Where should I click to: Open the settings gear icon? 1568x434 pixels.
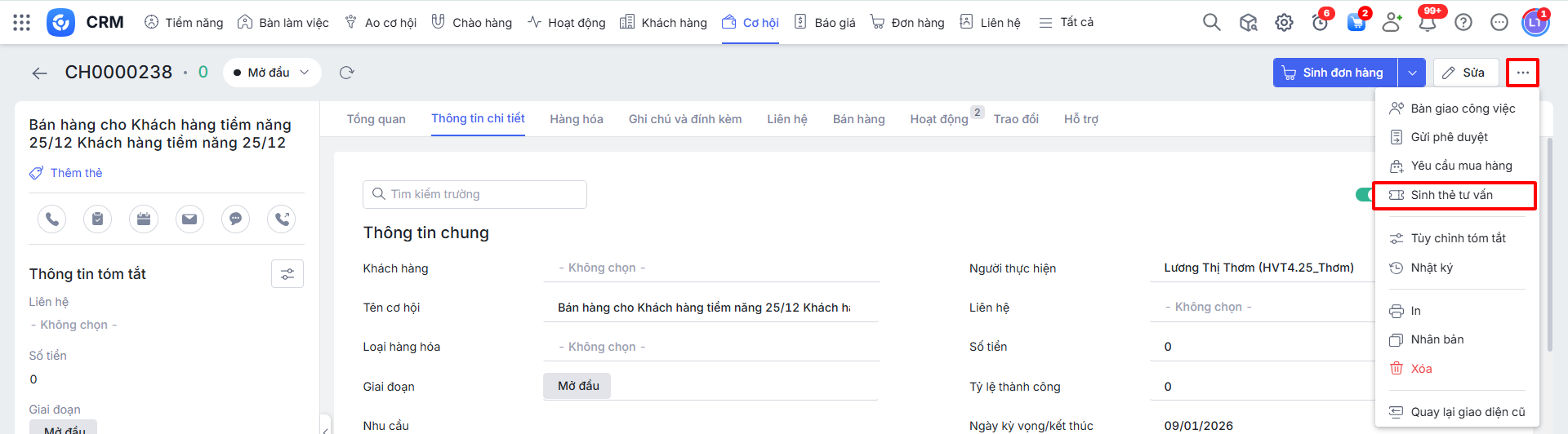(x=1284, y=23)
